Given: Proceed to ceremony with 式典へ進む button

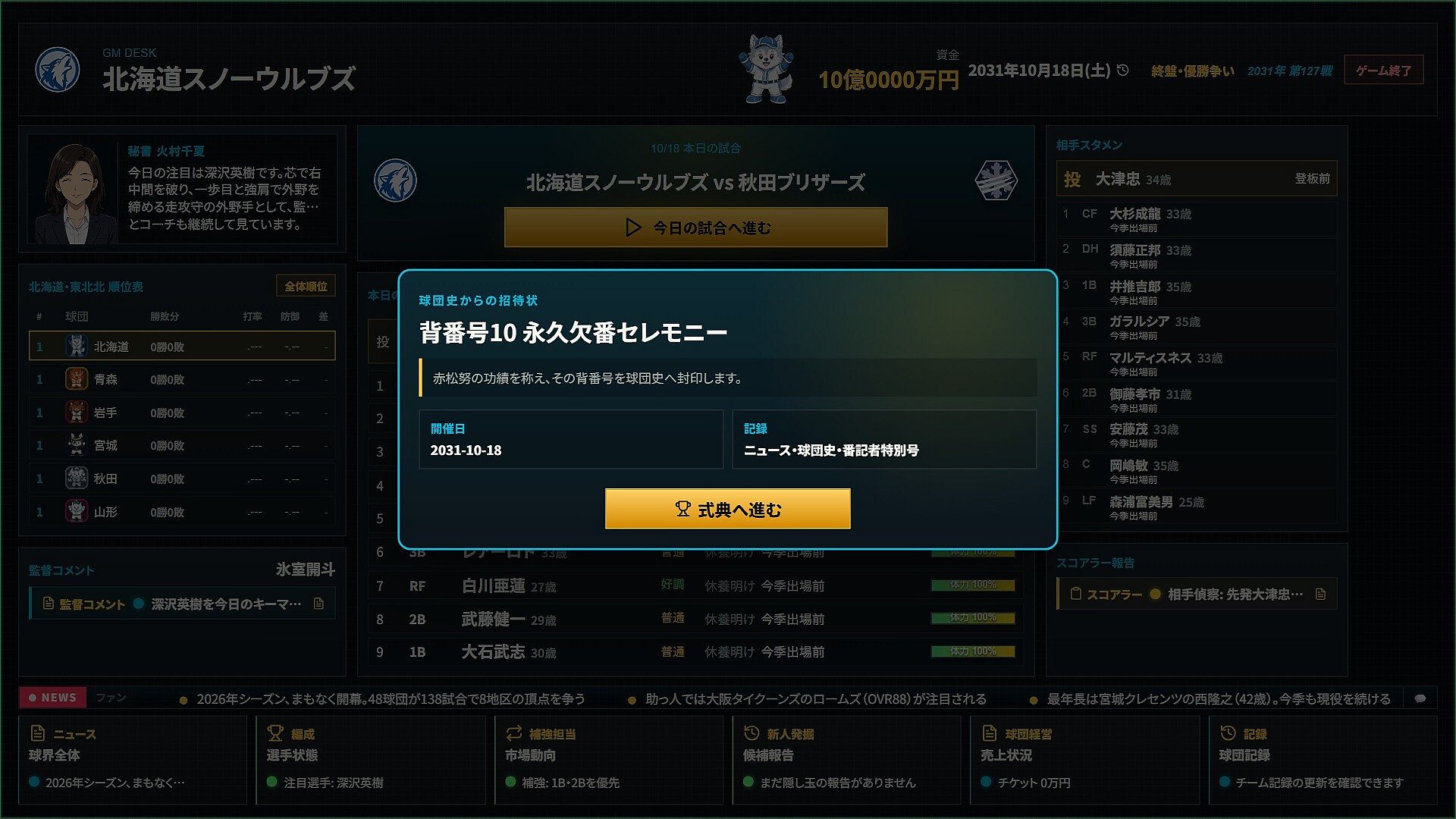Looking at the screenshot, I should [x=727, y=509].
